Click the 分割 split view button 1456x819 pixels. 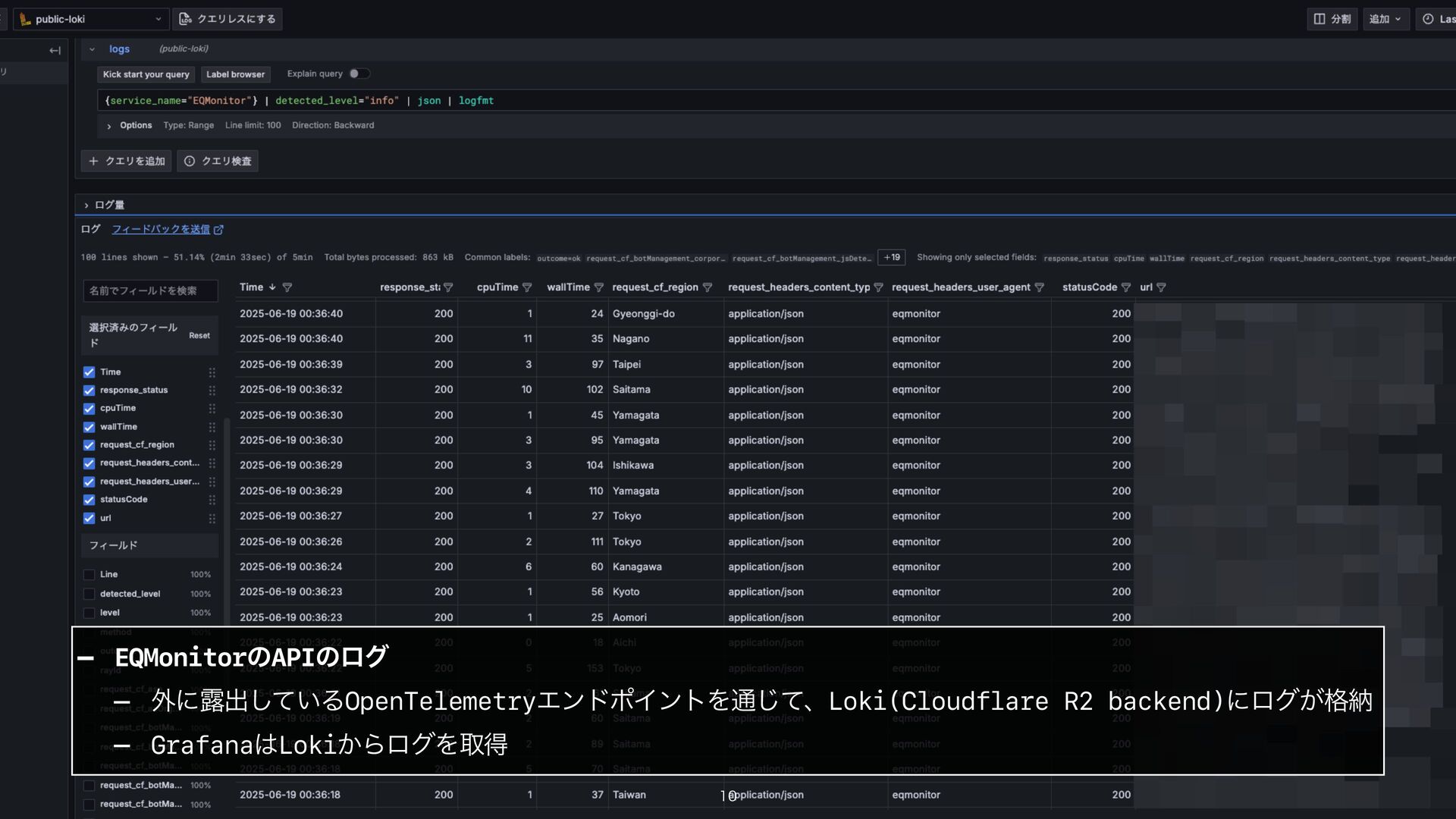coord(1332,19)
